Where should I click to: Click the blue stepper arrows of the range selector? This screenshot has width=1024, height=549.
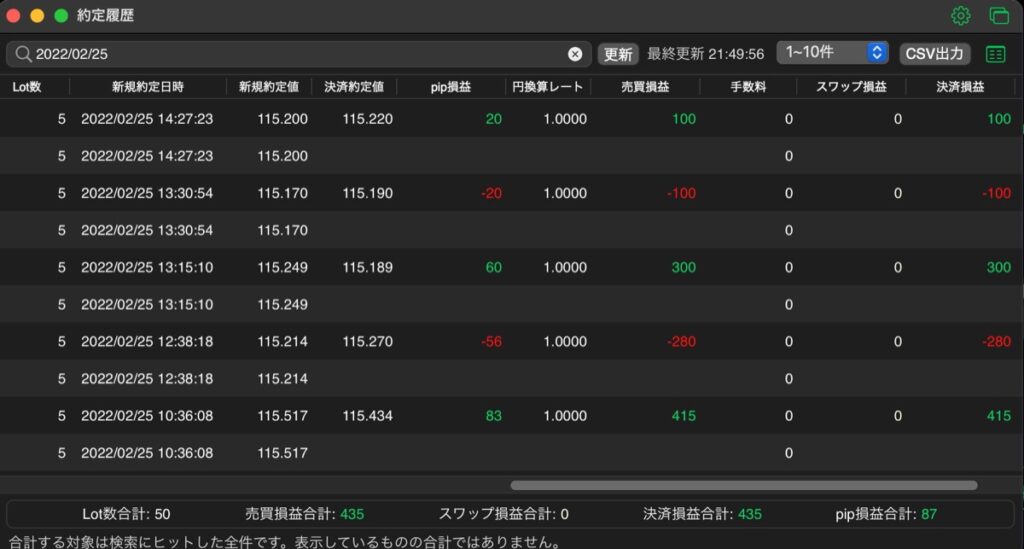click(877, 52)
